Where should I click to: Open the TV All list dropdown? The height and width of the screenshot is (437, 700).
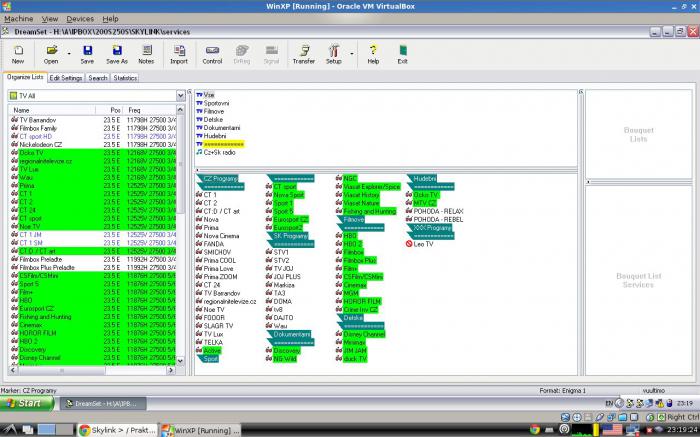[x=180, y=96]
